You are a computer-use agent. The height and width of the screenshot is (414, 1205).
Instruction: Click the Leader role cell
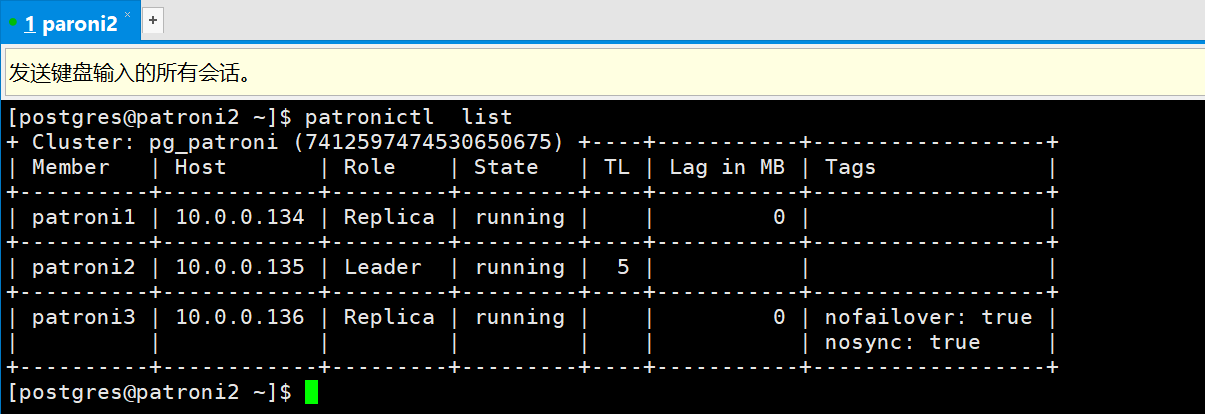click(382, 267)
